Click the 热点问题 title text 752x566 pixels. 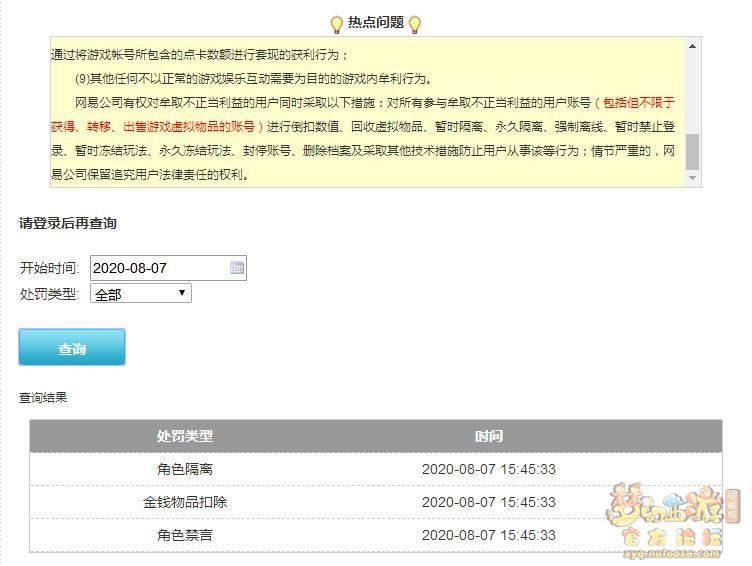(376, 22)
